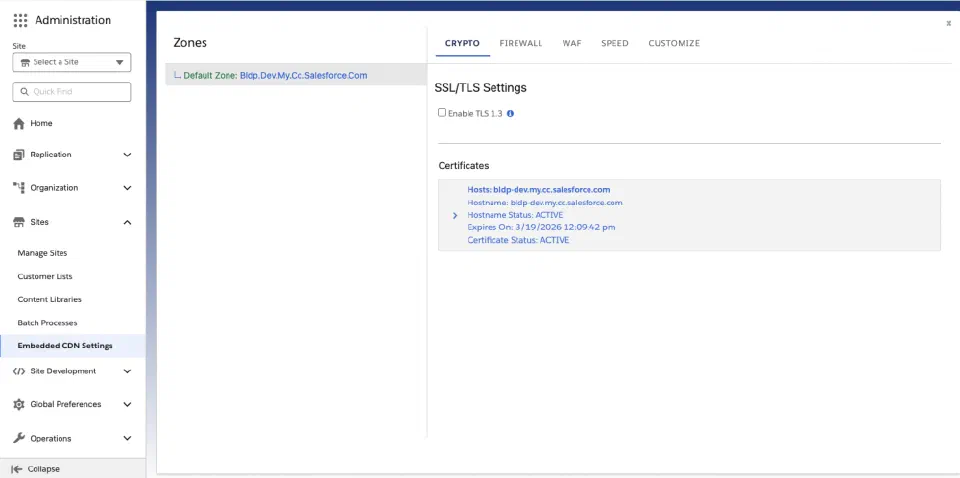This screenshot has width=960, height=478.
Task: Click the Replication sidebar icon
Action: 18,155
